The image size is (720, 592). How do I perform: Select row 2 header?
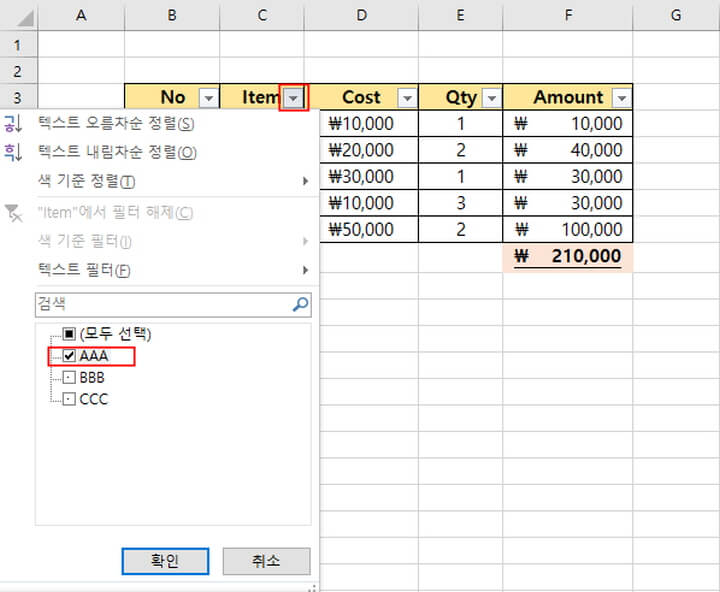[x=18, y=71]
